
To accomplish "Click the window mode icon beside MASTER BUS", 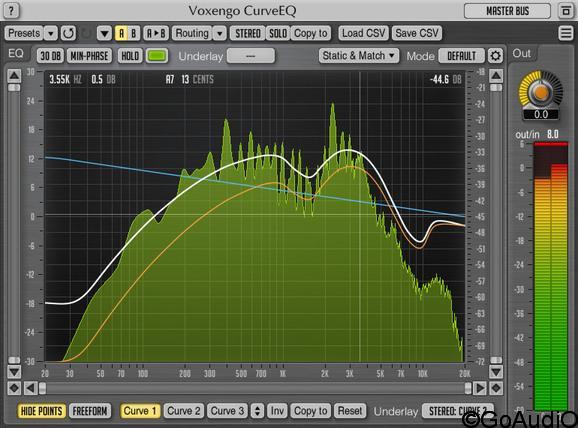I will coord(565,11).
